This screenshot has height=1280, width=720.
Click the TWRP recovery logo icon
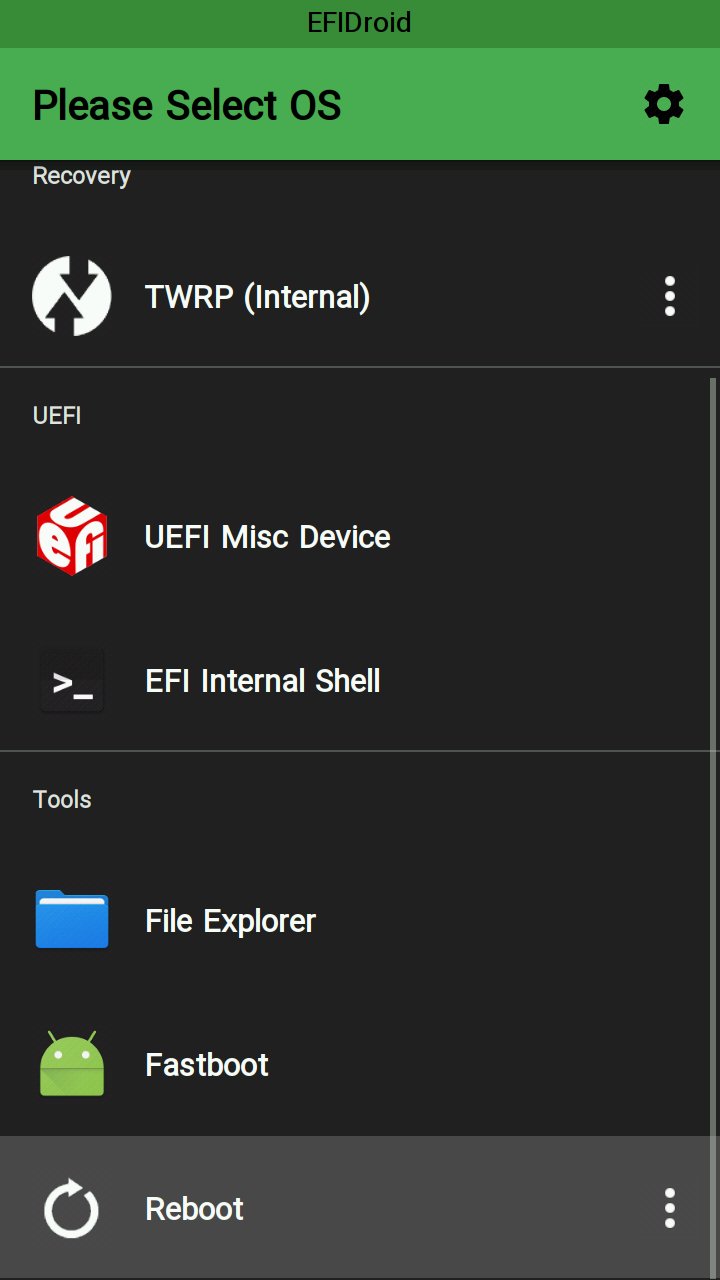pyautogui.click(x=71, y=296)
